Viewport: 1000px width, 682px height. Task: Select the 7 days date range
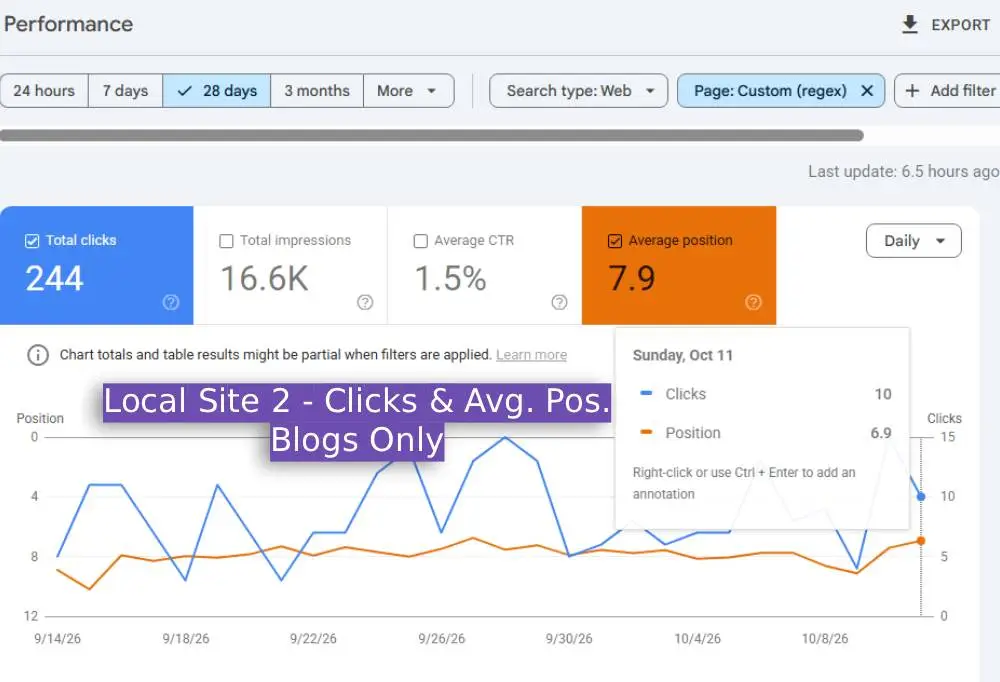click(125, 91)
